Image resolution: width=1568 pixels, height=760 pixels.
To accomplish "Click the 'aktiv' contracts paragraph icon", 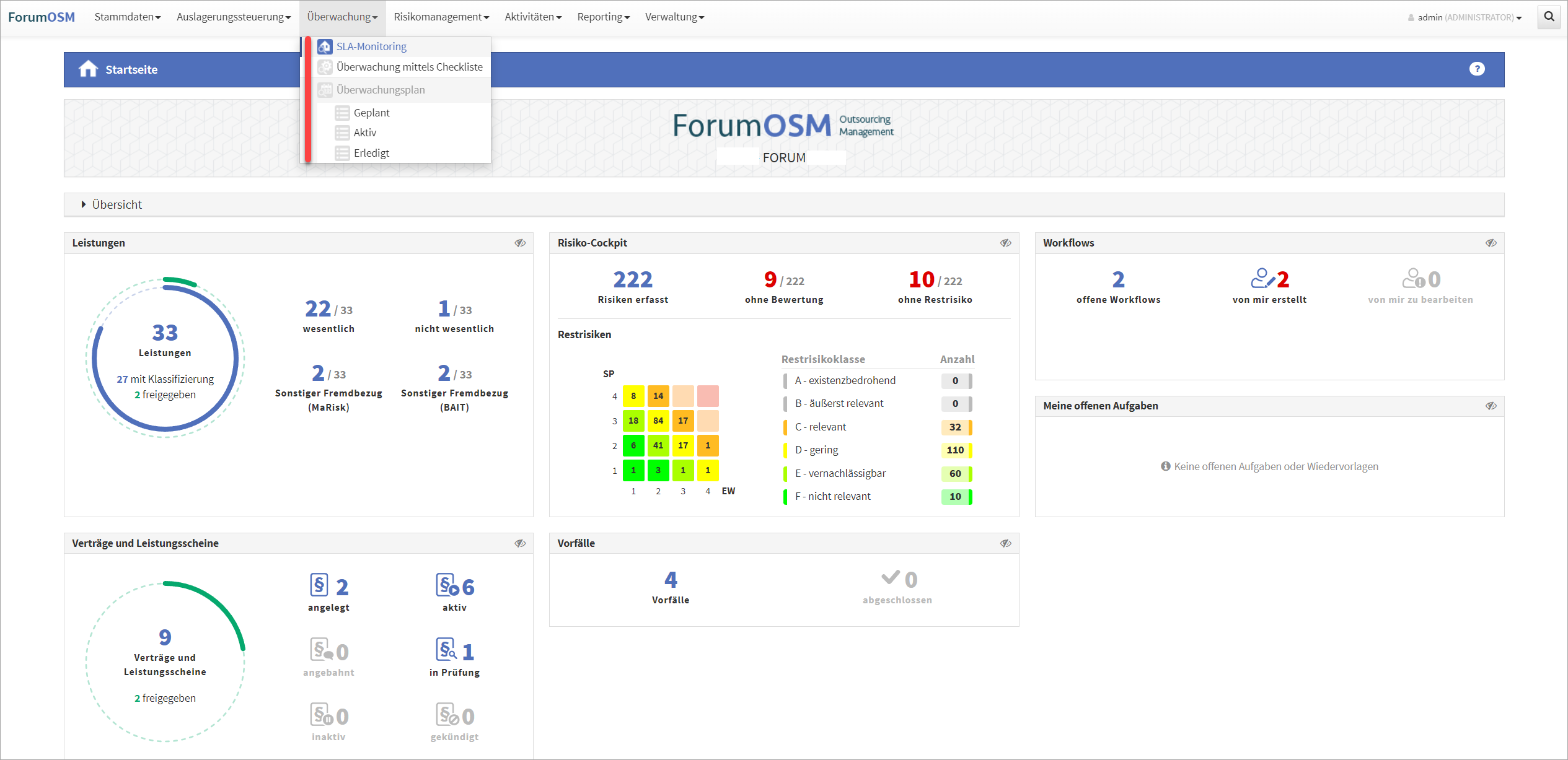I will click(447, 585).
